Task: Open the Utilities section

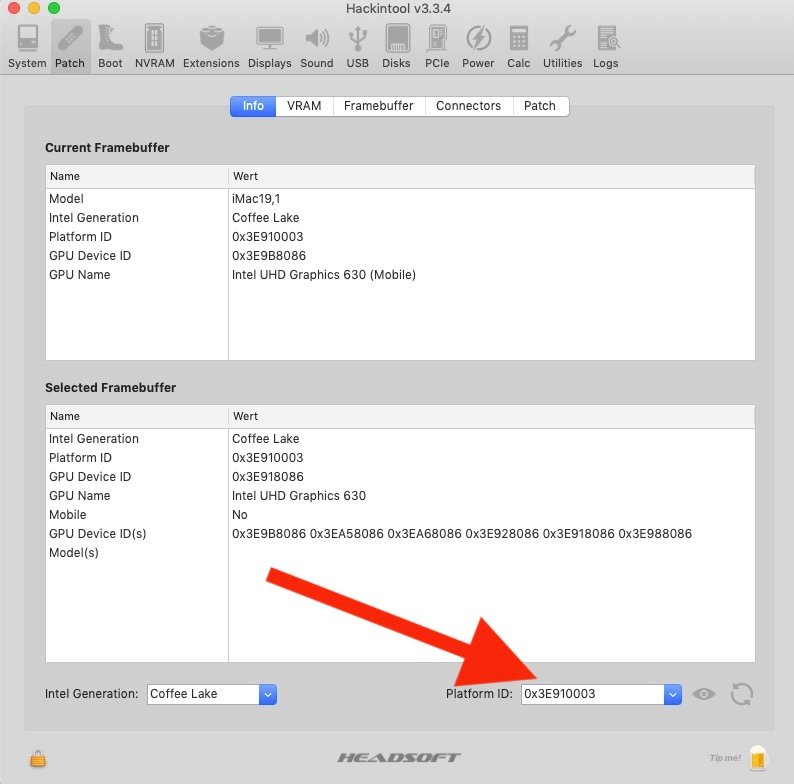Action: coord(563,47)
